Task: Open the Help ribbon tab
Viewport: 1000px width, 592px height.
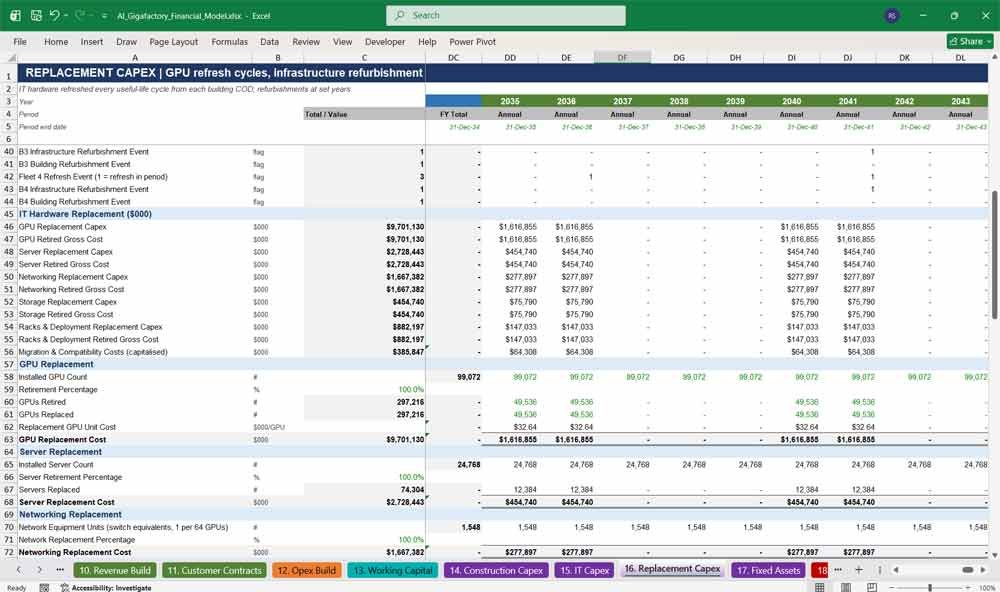Action: (x=427, y=41)
